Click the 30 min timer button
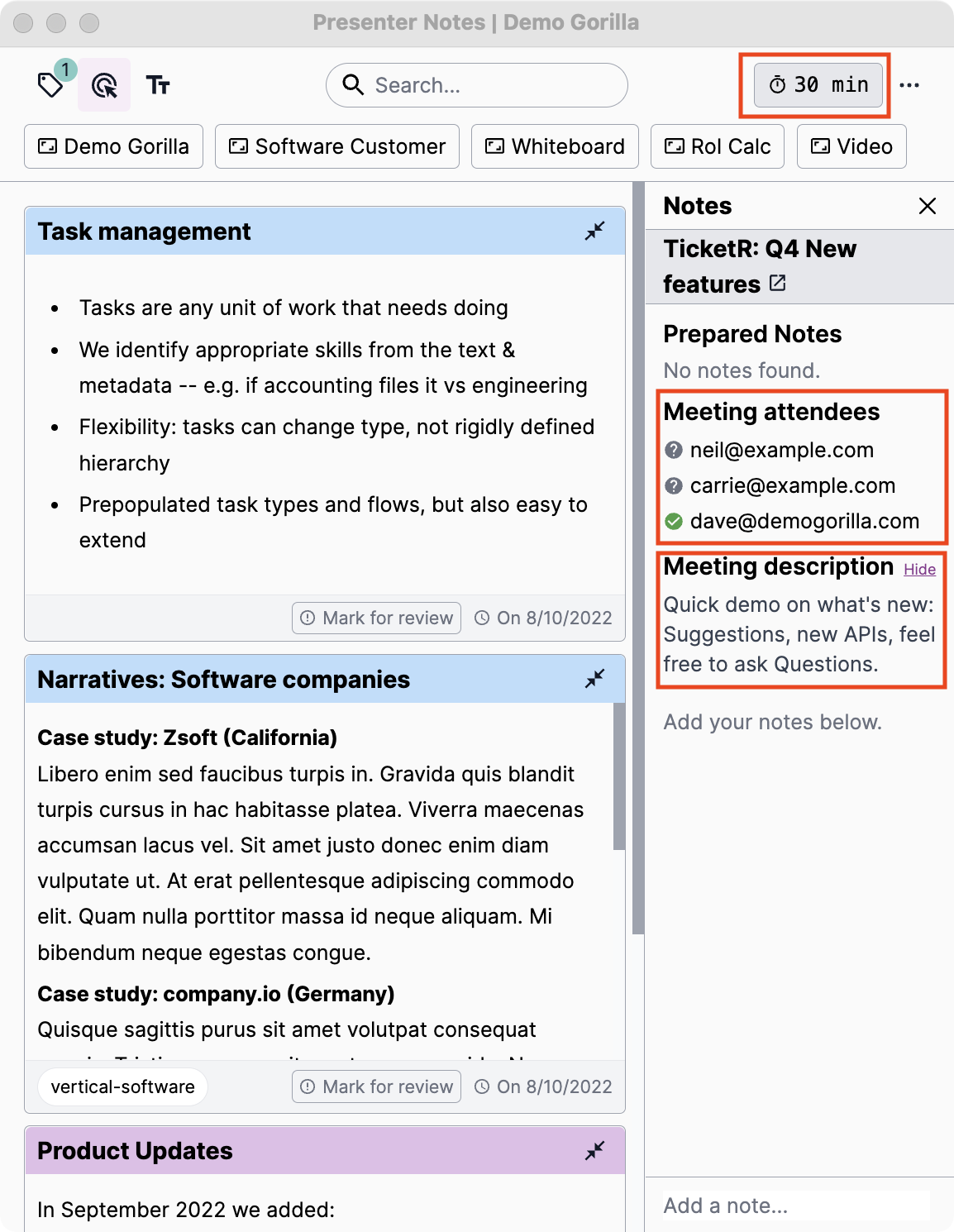The image size is (954, 1232). tap(818, 85)
